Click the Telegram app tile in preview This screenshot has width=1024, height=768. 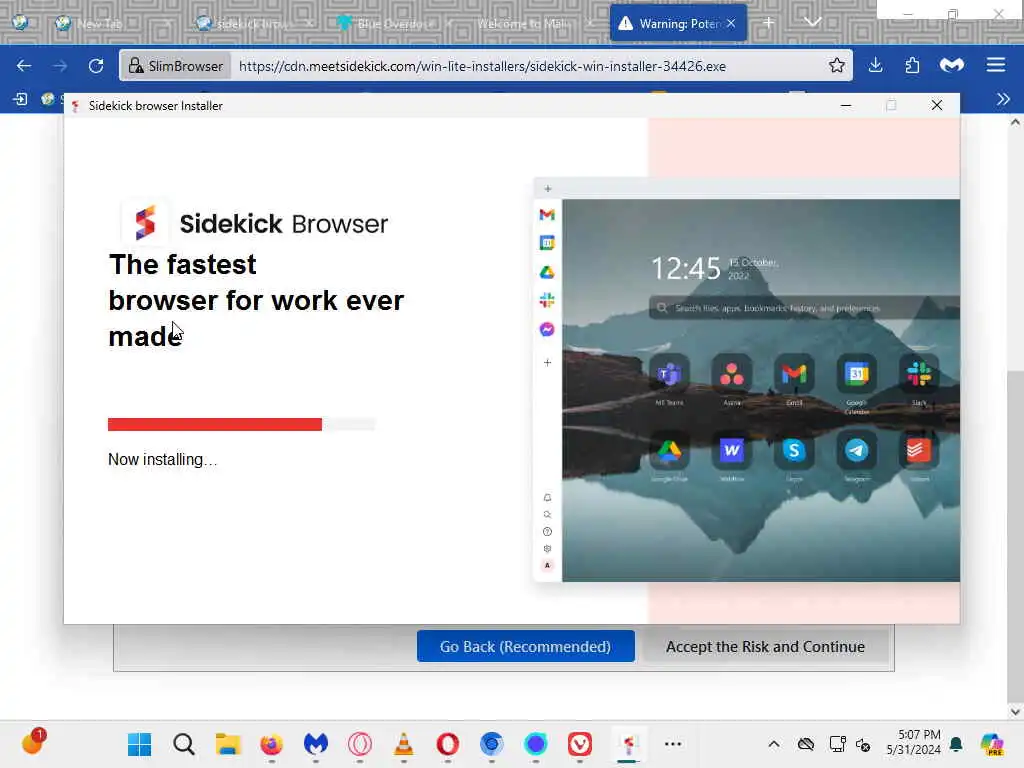pos(856,451)
